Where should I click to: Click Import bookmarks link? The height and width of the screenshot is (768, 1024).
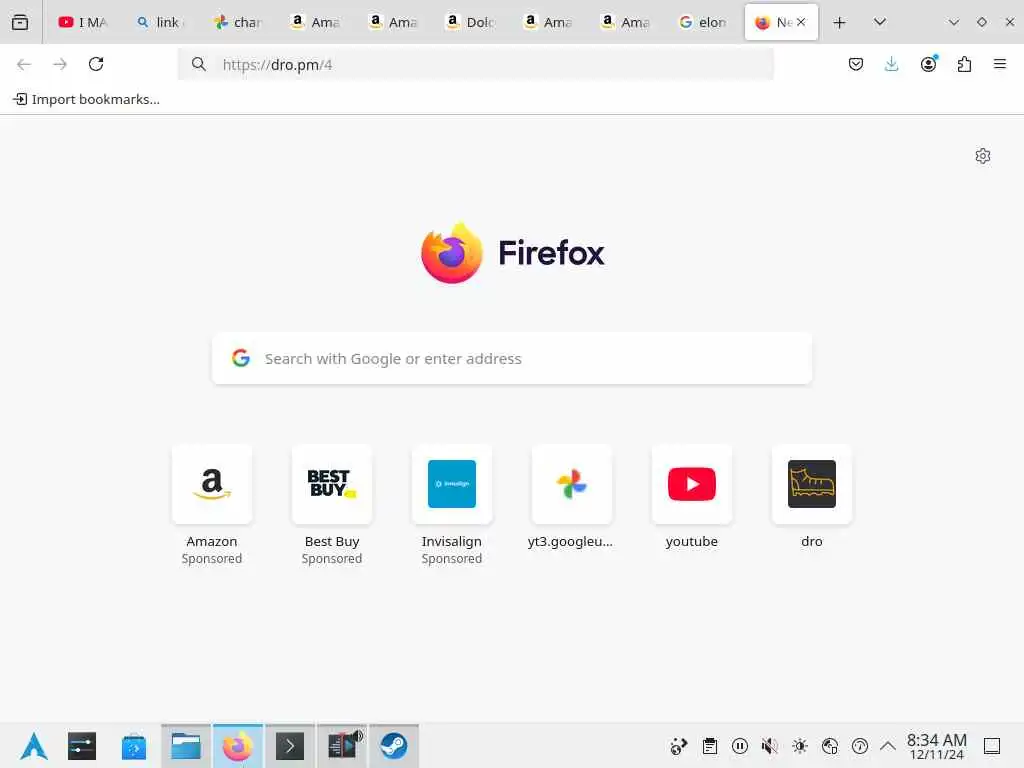click(x=87, y=99)
